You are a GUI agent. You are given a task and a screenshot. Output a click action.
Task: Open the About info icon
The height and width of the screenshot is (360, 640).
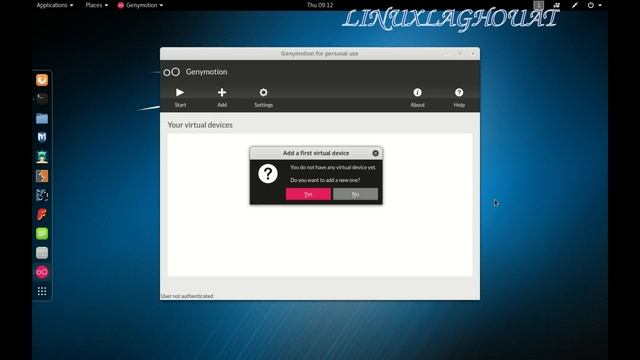pos(418,93)
